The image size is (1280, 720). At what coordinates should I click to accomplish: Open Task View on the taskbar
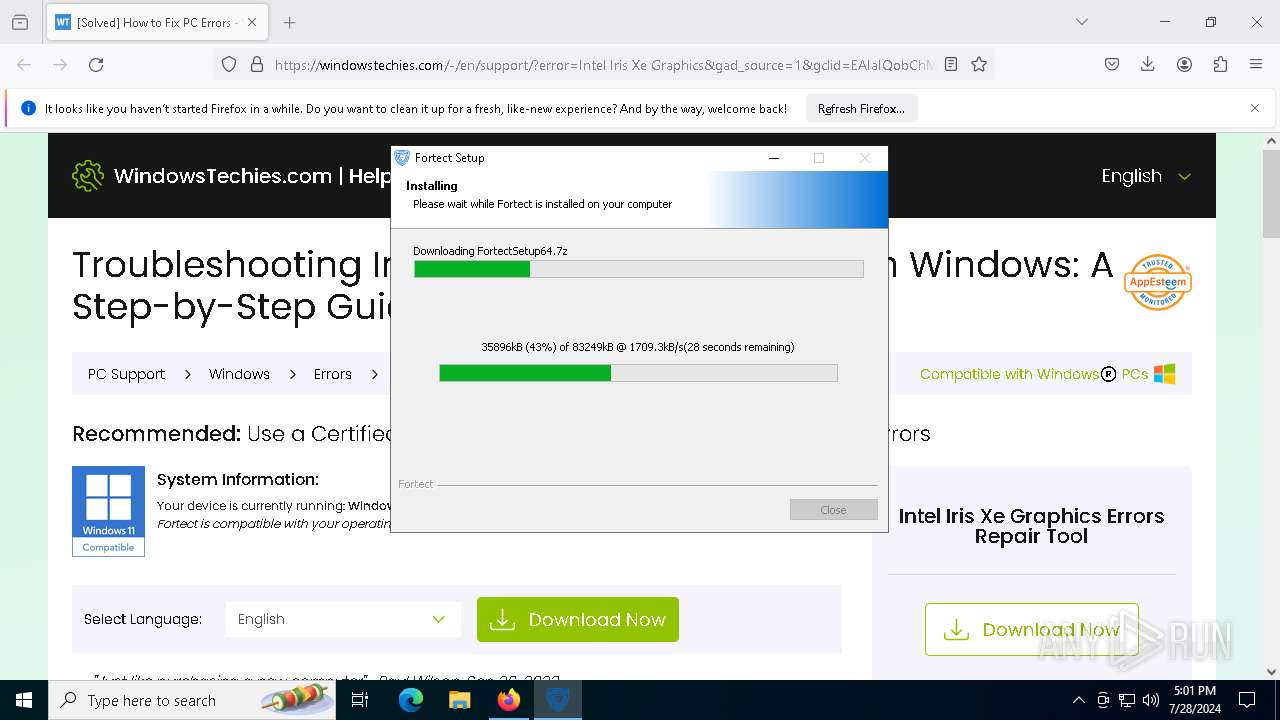point(360,700)
